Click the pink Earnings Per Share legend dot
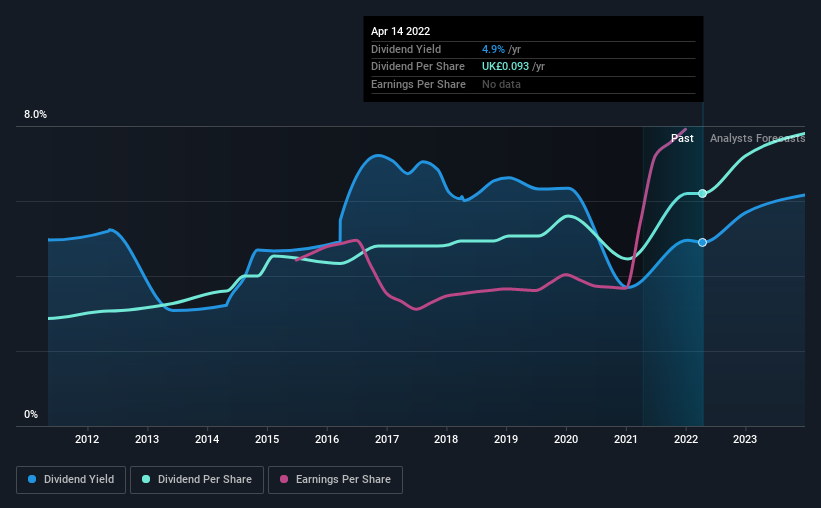The image size is (821, 508). [x=284, y=479]
